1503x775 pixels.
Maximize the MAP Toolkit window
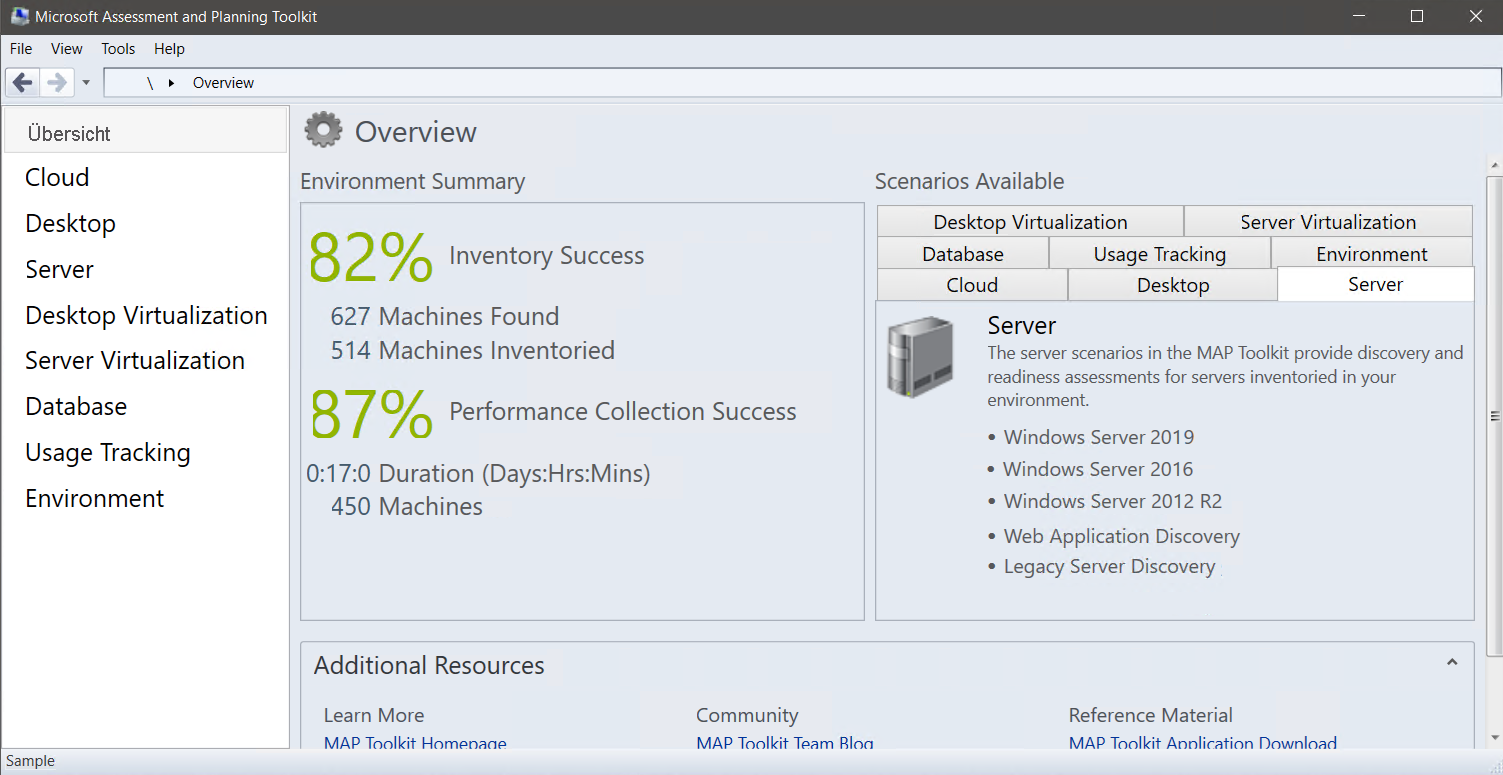(1416, 17)
